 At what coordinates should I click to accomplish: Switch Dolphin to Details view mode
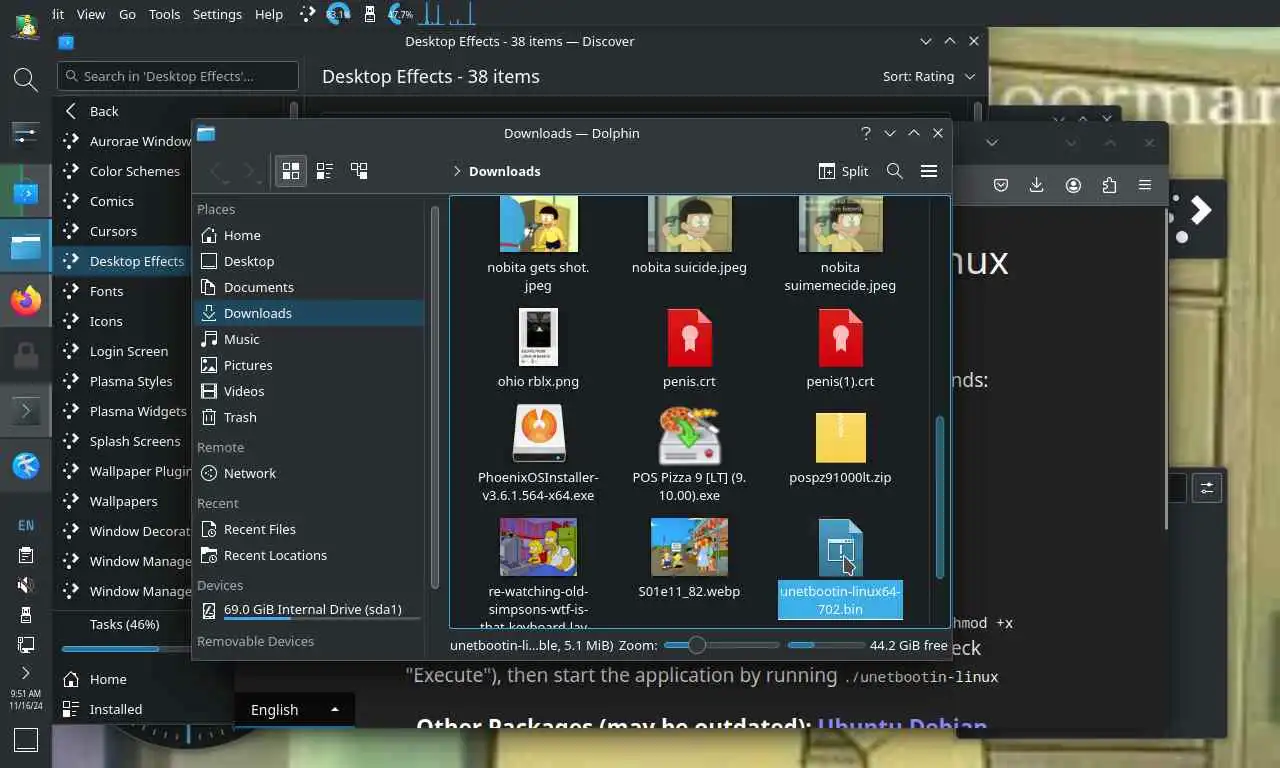pyautogui.click(x=359, y=171)
